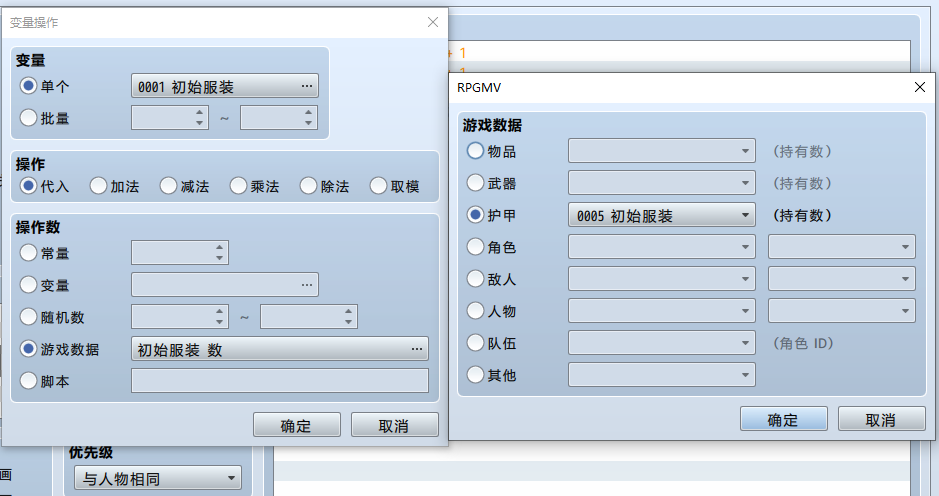The image size is (939, 496).
Task: Open the 变量 operand selector field
Action: pos(225,285)
